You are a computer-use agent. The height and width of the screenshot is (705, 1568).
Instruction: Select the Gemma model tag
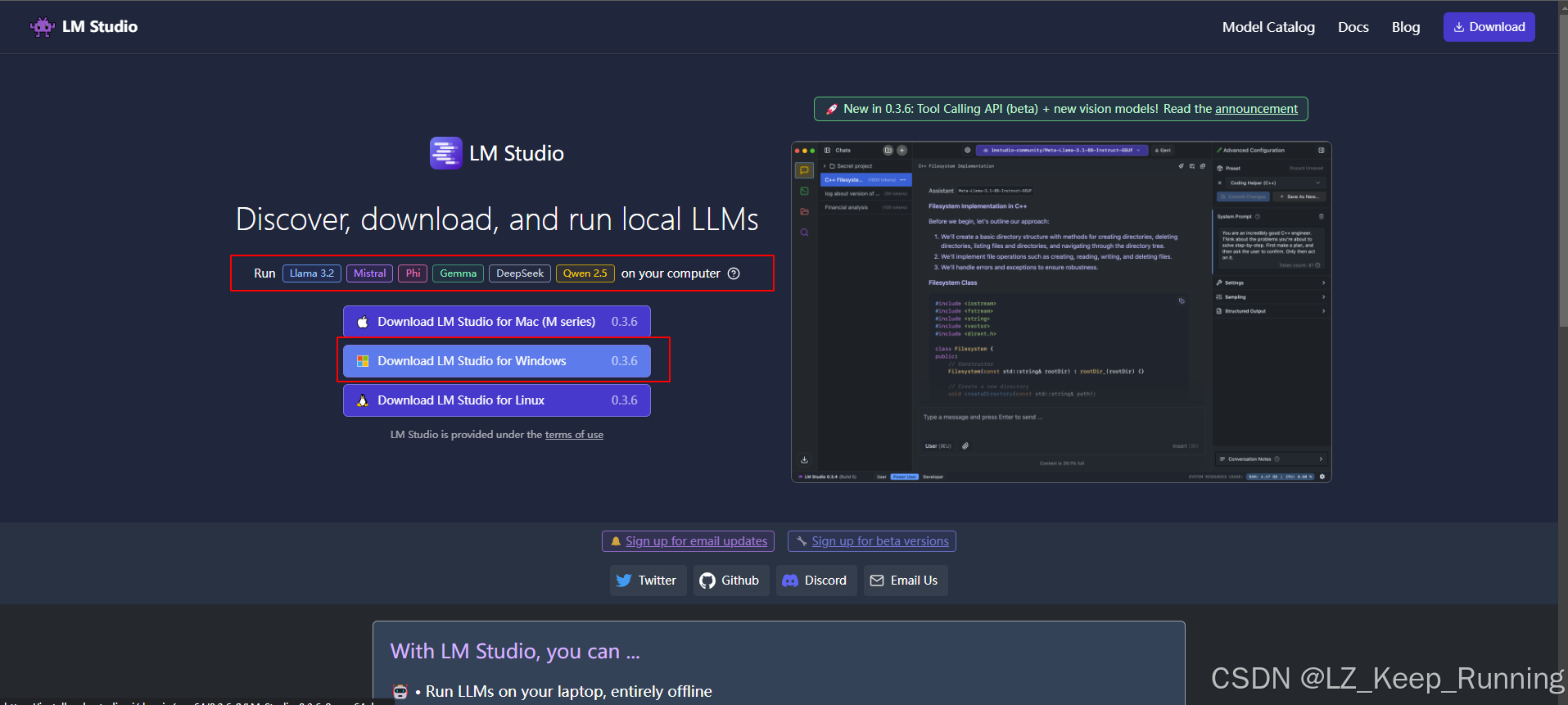tap(458, 273)
